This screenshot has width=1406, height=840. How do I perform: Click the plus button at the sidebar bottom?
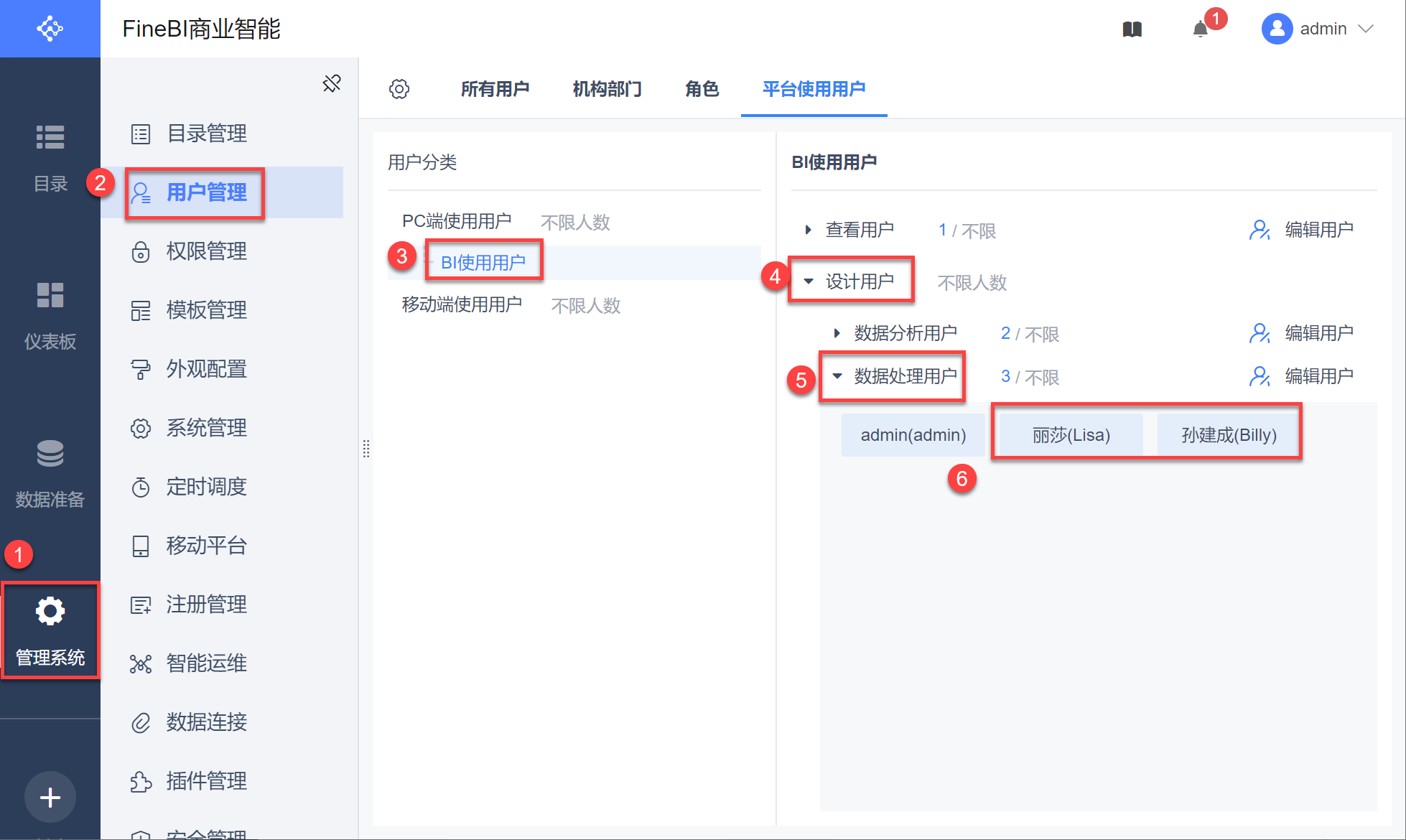click(x=50, y=798)
